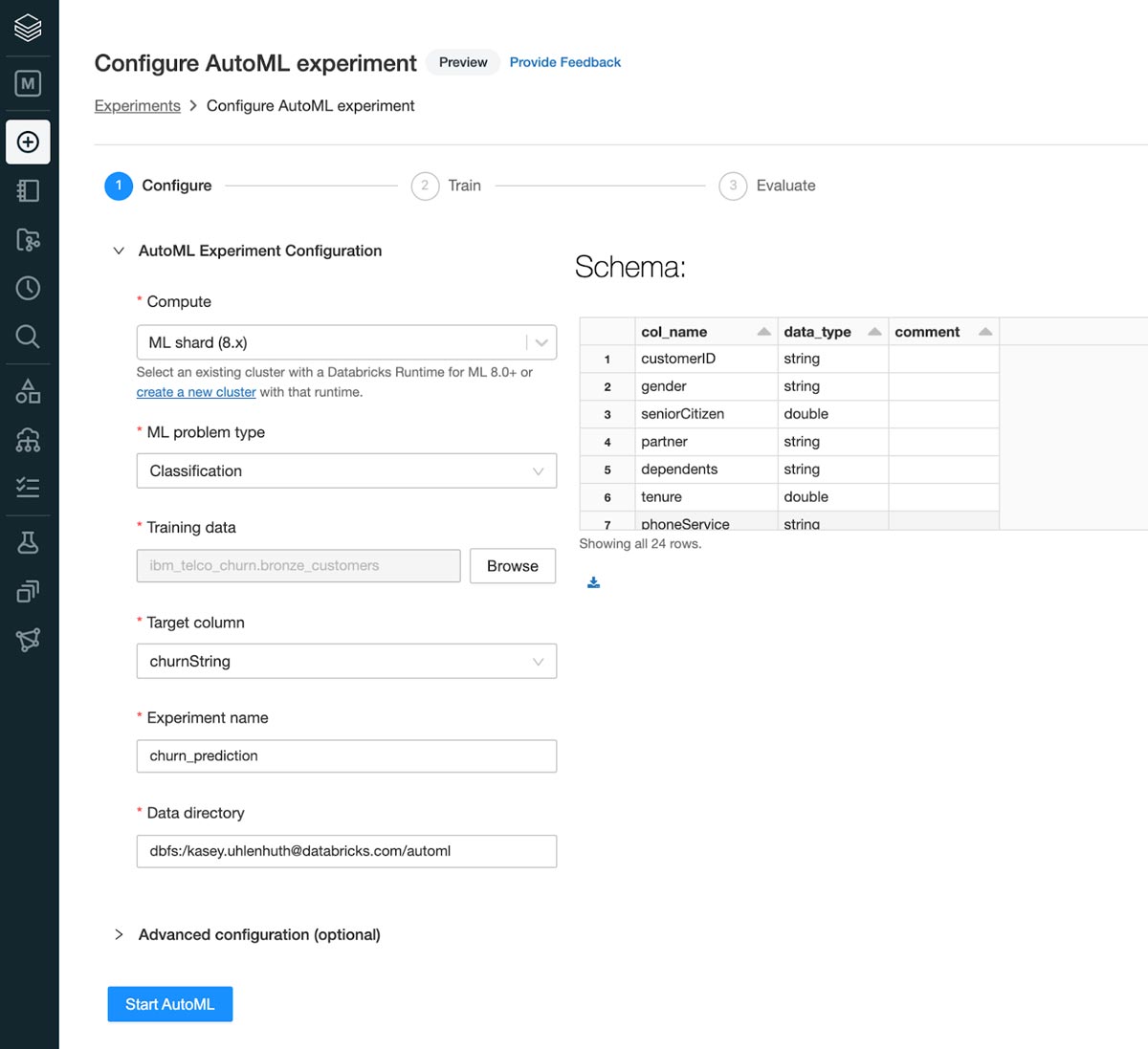Download schema table results icon
1148x1049 pixels.
coord(593,582)
